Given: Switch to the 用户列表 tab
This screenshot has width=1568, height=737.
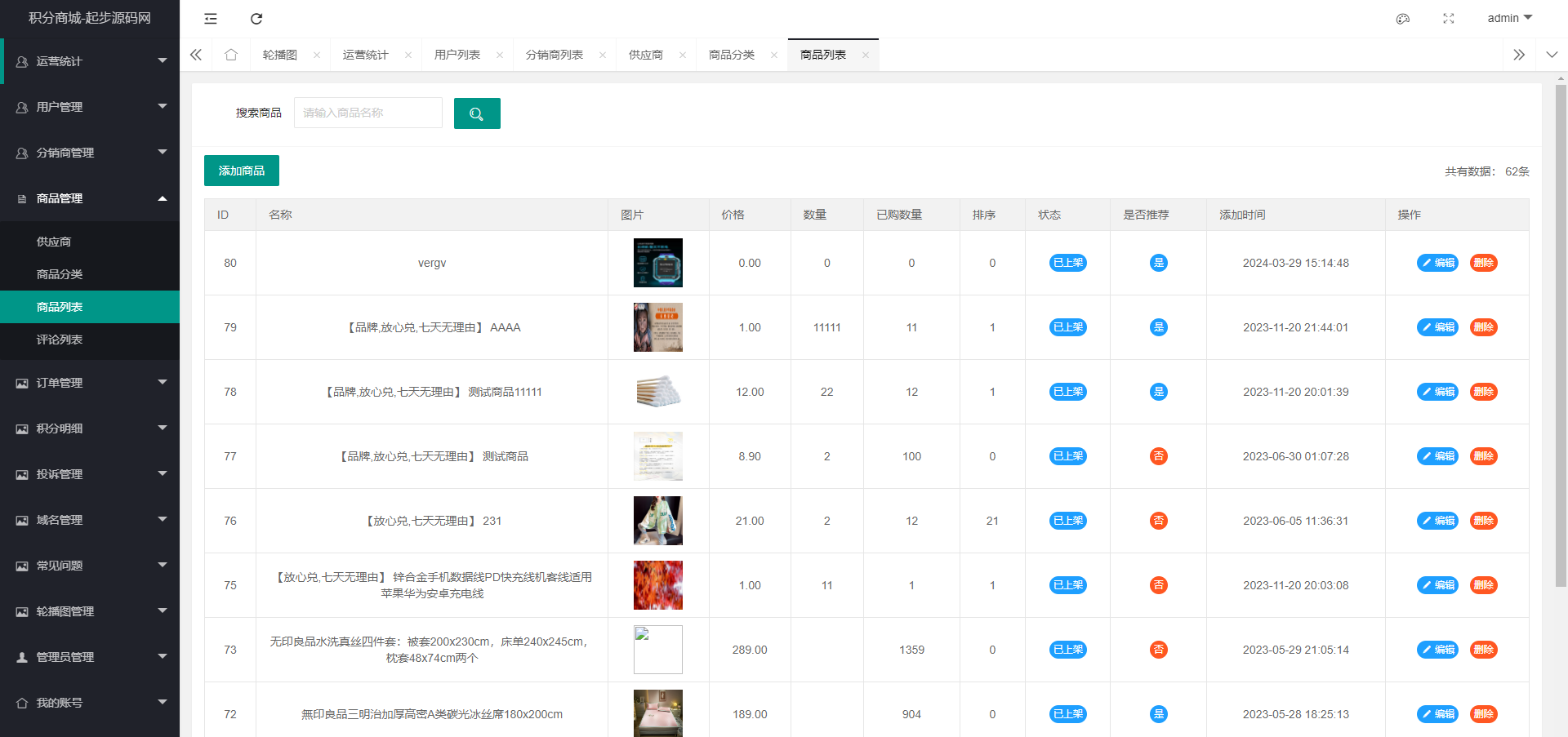Looking at the screenshot, I should 457,55.
